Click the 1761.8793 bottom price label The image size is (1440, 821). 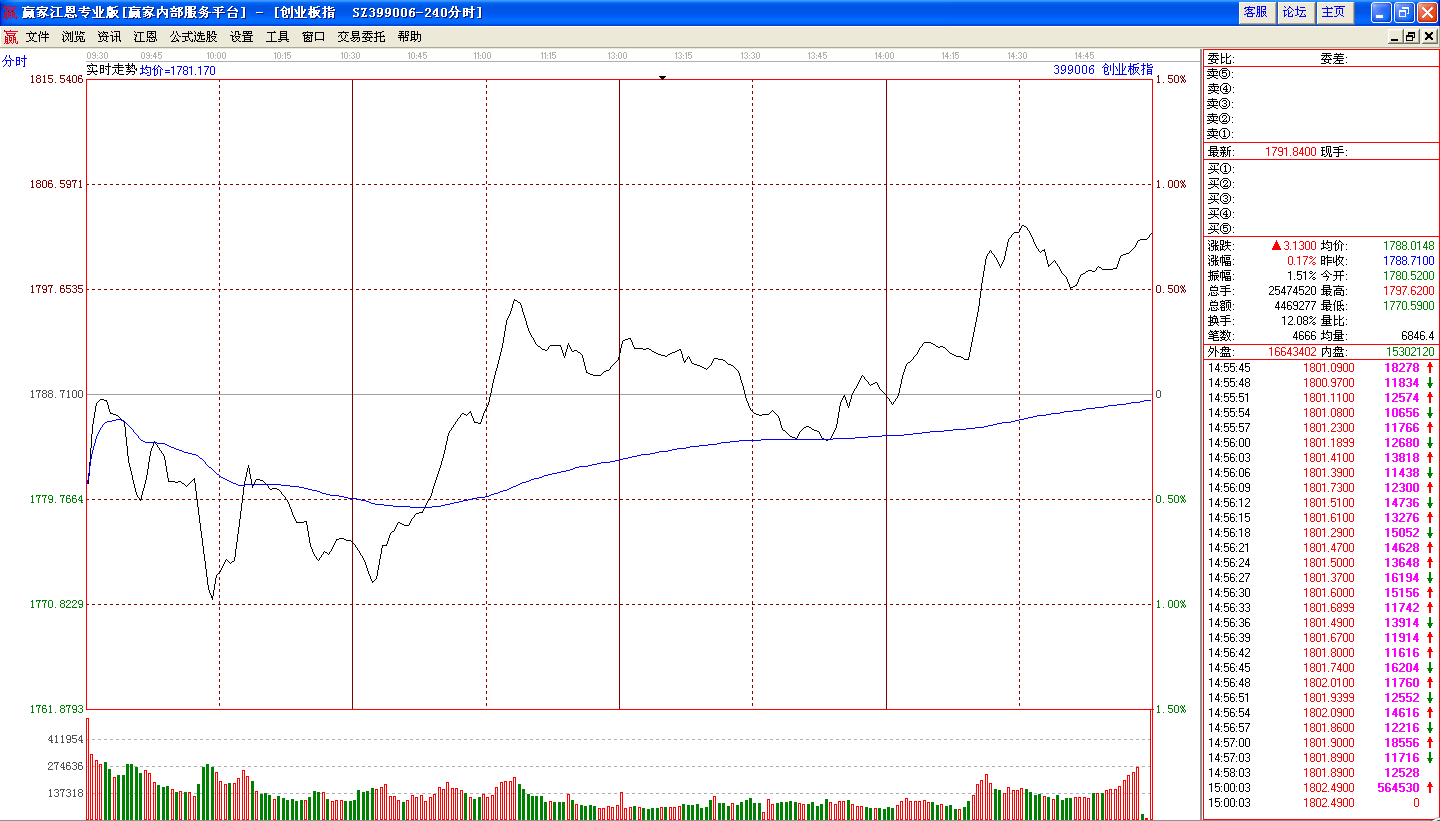click(56, 709)
